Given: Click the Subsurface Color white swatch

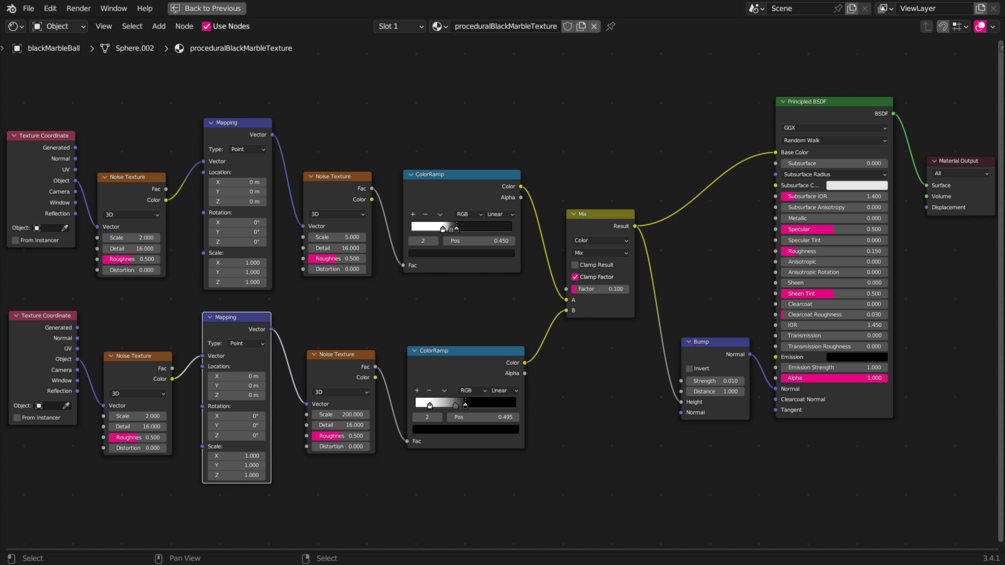Looking at the screenshot, I should [856, 185].
